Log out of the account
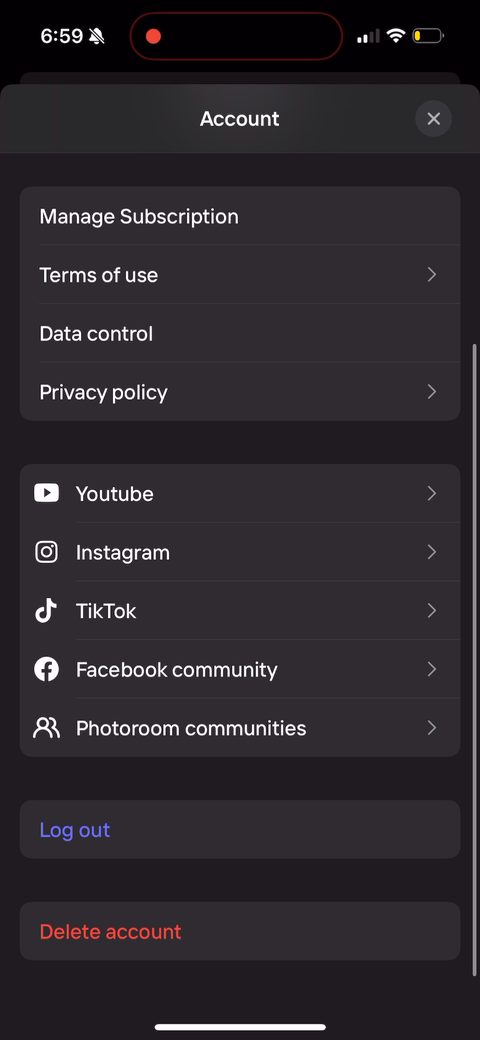480x1040 pixels. click(240, 830)
